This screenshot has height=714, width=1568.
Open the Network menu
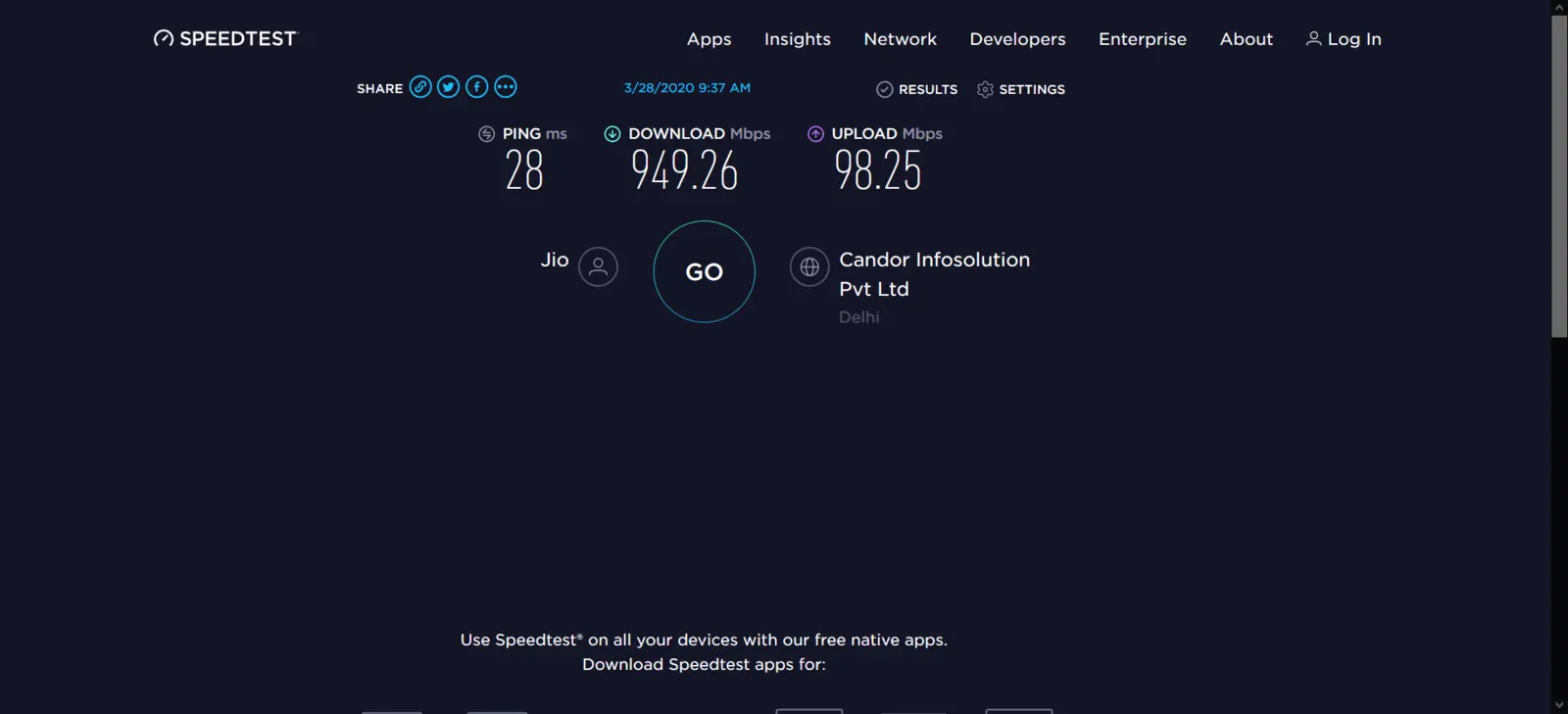click(x=900, y=39)
